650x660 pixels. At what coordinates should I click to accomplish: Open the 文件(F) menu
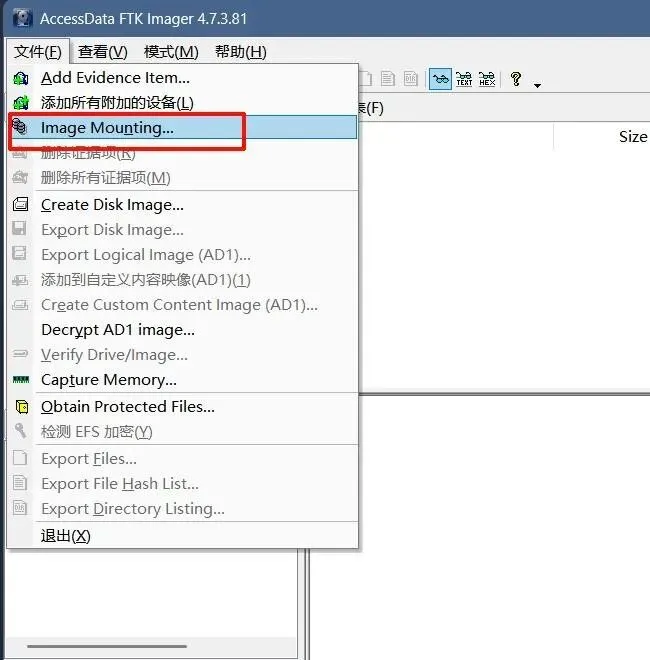click(x=38, y=52)
